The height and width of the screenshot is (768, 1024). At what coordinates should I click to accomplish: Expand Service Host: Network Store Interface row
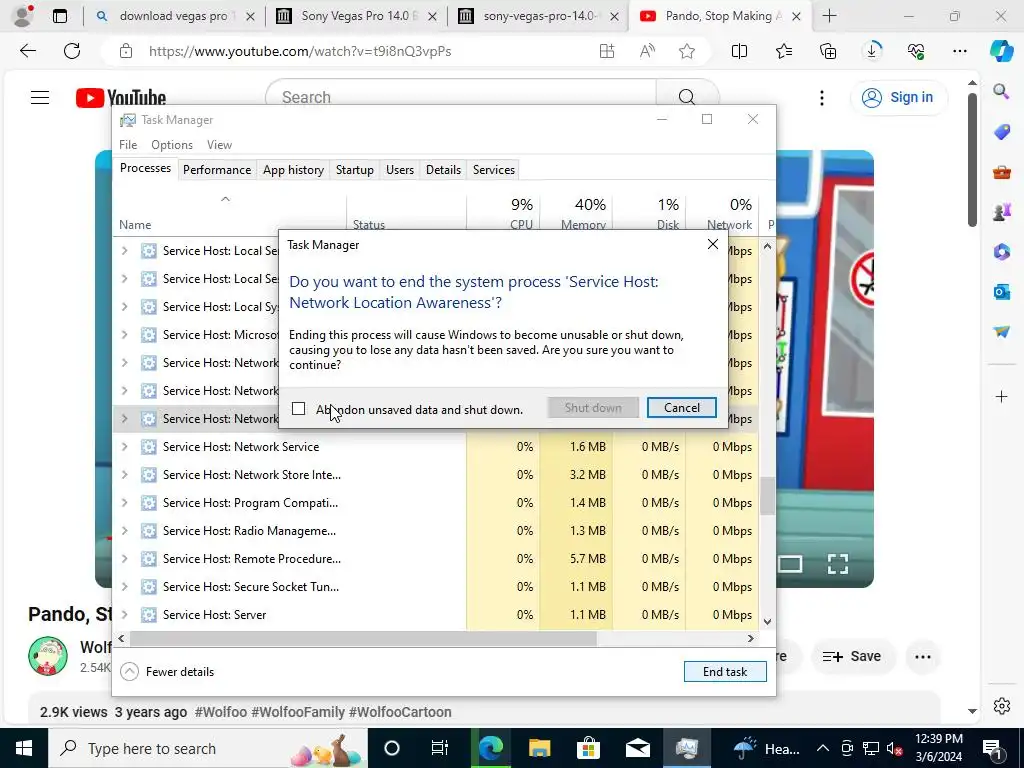coord(124,475)
